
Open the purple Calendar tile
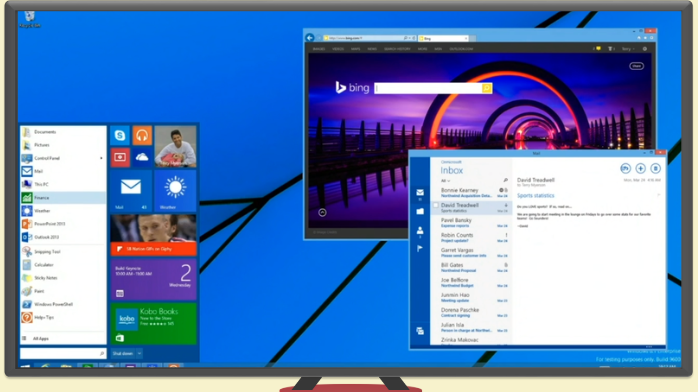coord(154,279)
